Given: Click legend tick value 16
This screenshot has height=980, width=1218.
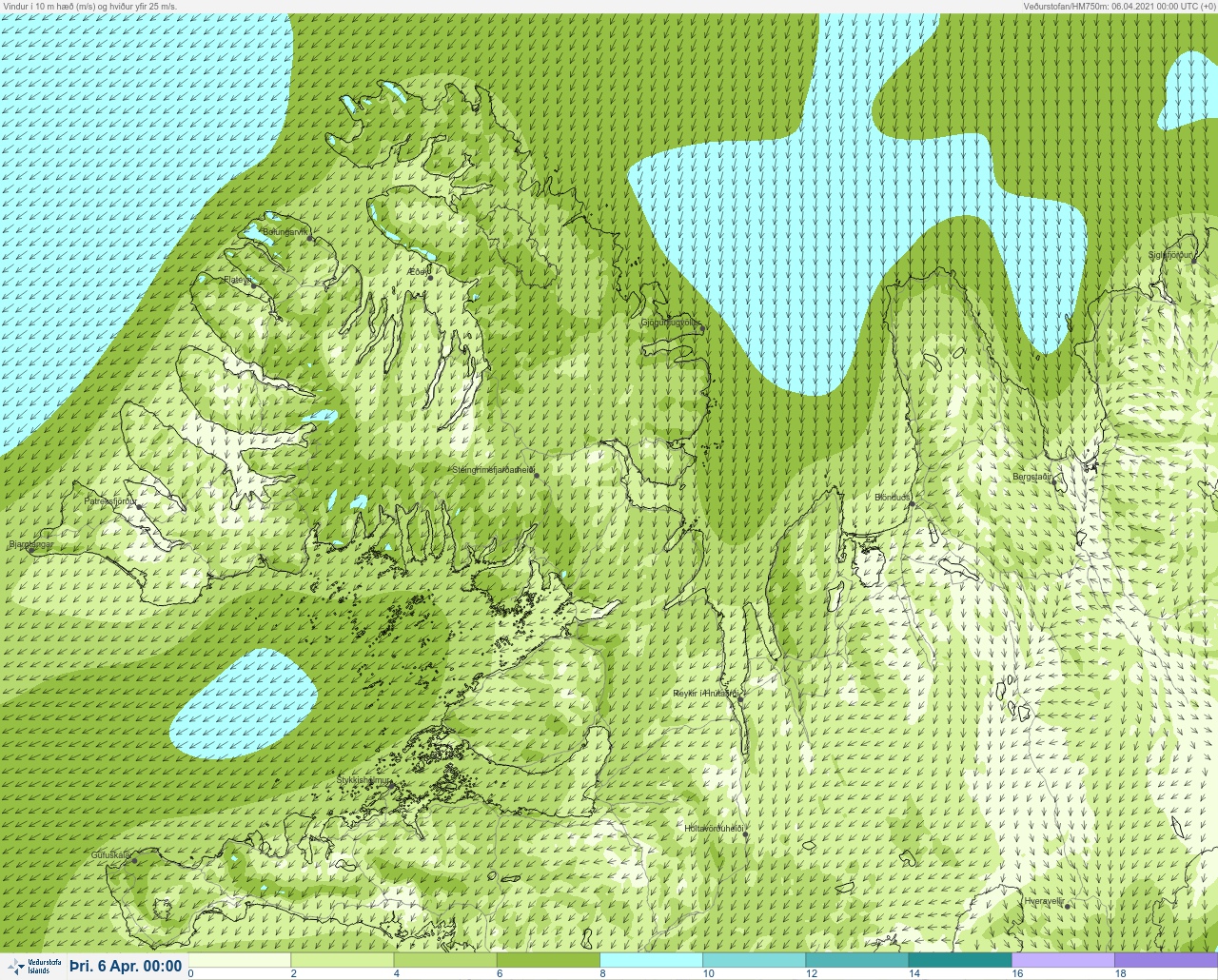Looking at the screenshot, I should point(1017,973).
